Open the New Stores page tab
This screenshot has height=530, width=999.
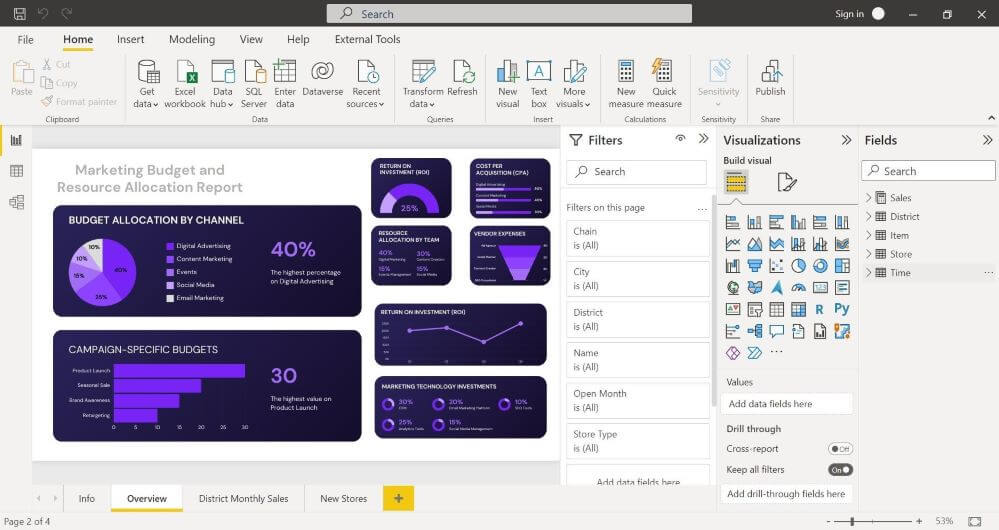coord(343,499)
